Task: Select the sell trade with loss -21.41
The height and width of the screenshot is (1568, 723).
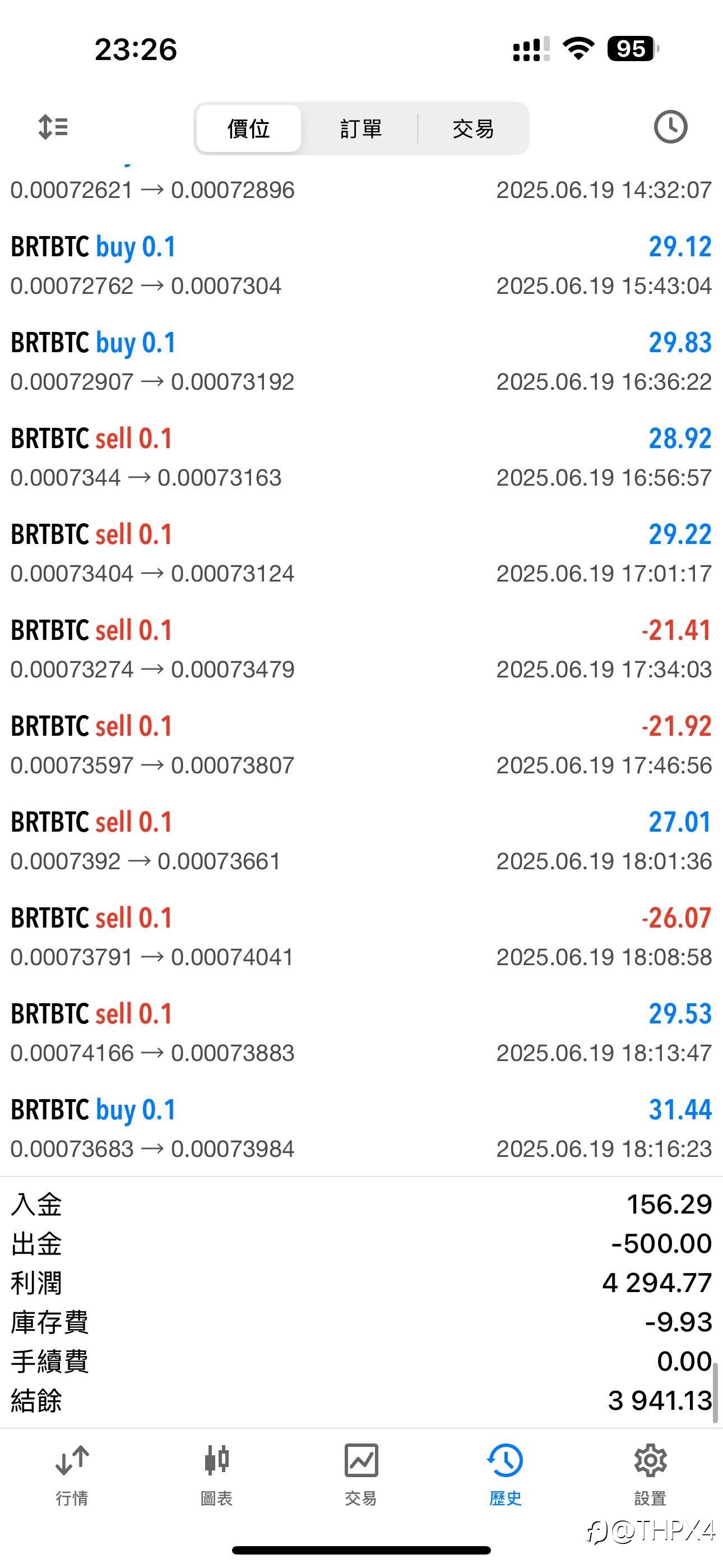Action: (361, 649)
